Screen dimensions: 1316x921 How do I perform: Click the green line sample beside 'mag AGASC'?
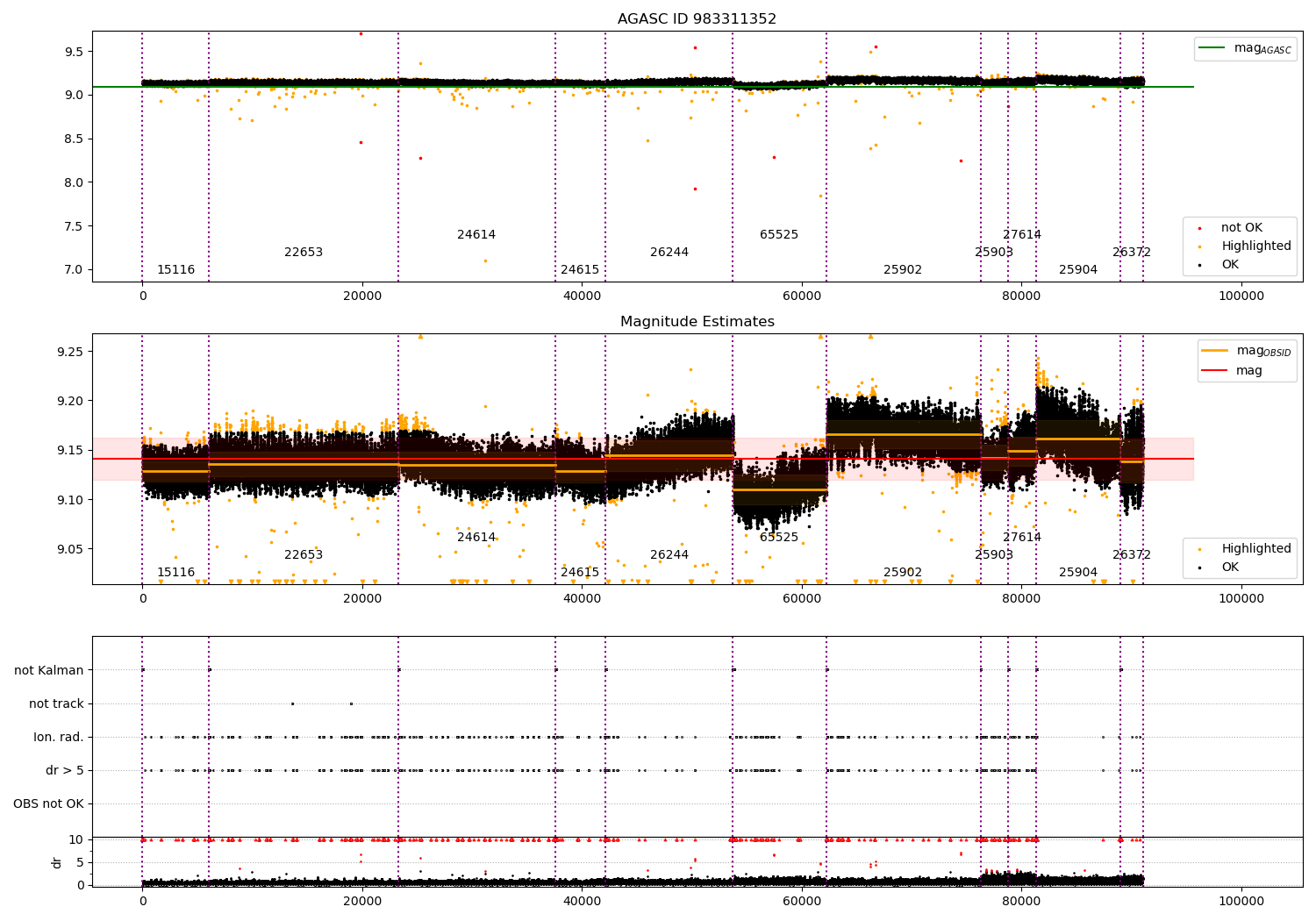coord(1213,47)
